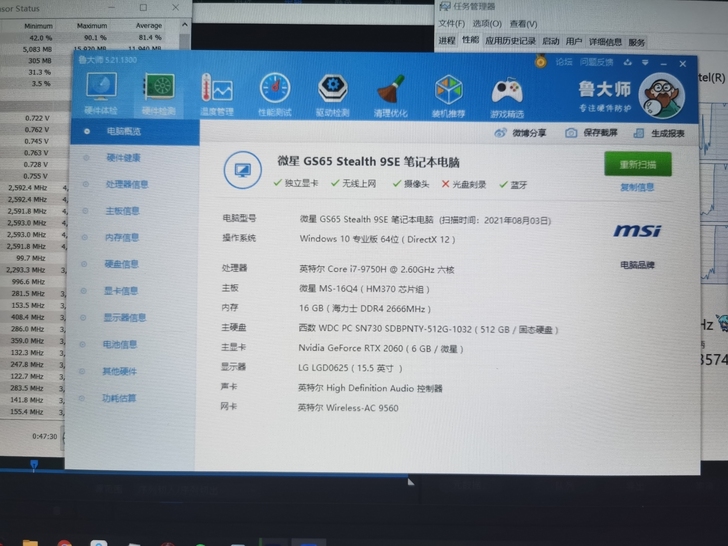728x546 pixels.
Task: Click Average column header in sensor window
Action: [149, 26]
